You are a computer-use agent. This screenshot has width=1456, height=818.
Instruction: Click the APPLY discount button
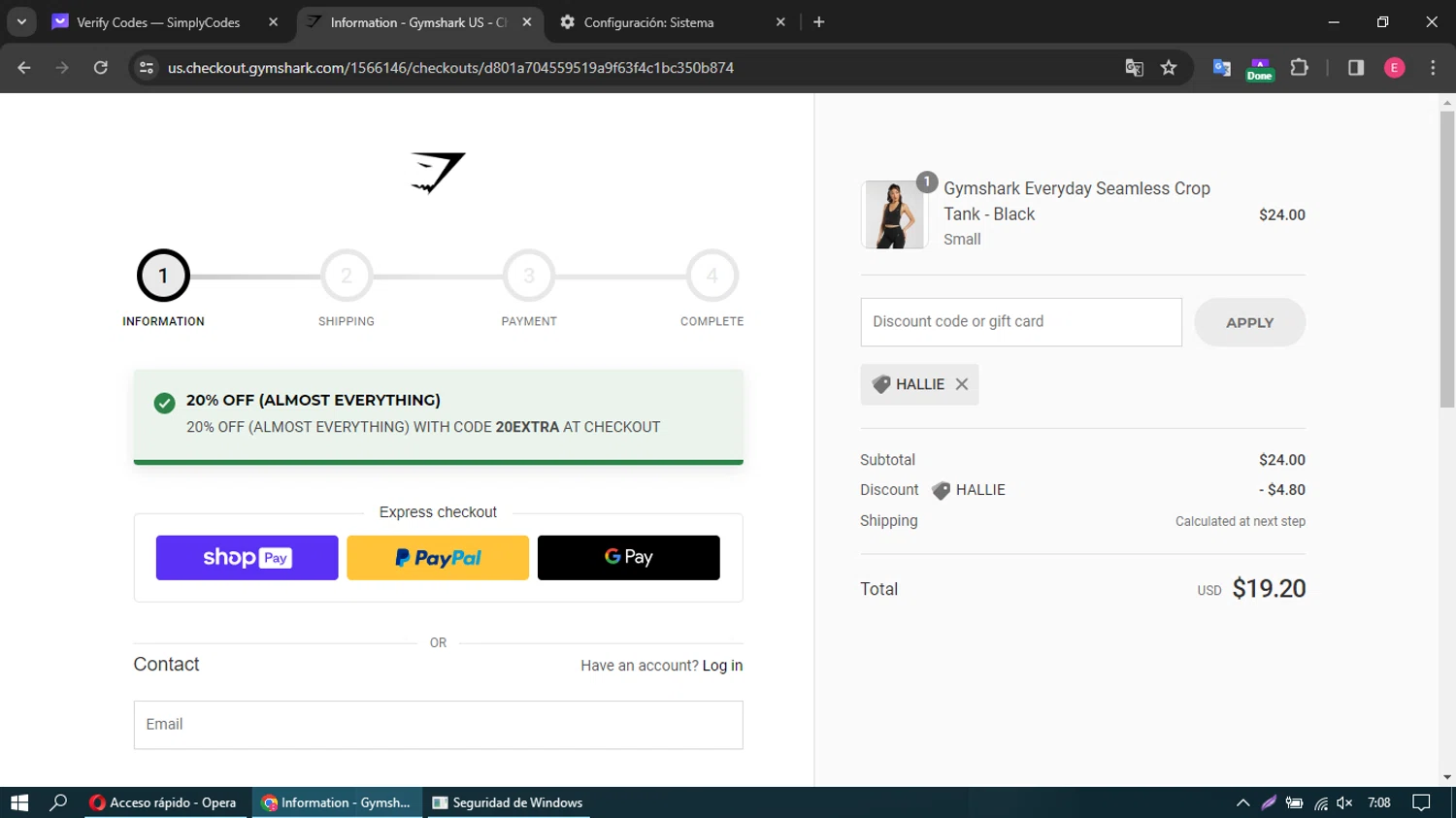point(1250,322)
